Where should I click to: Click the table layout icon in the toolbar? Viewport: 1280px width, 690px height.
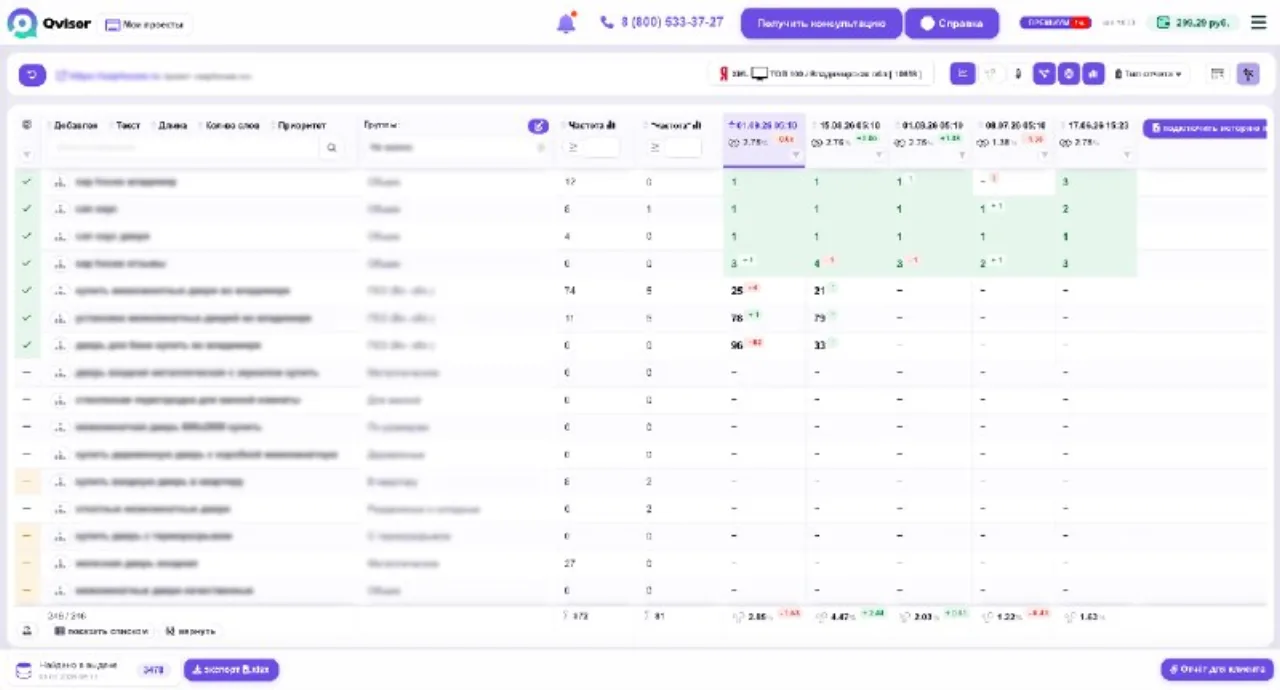[x=1217, y=74]
